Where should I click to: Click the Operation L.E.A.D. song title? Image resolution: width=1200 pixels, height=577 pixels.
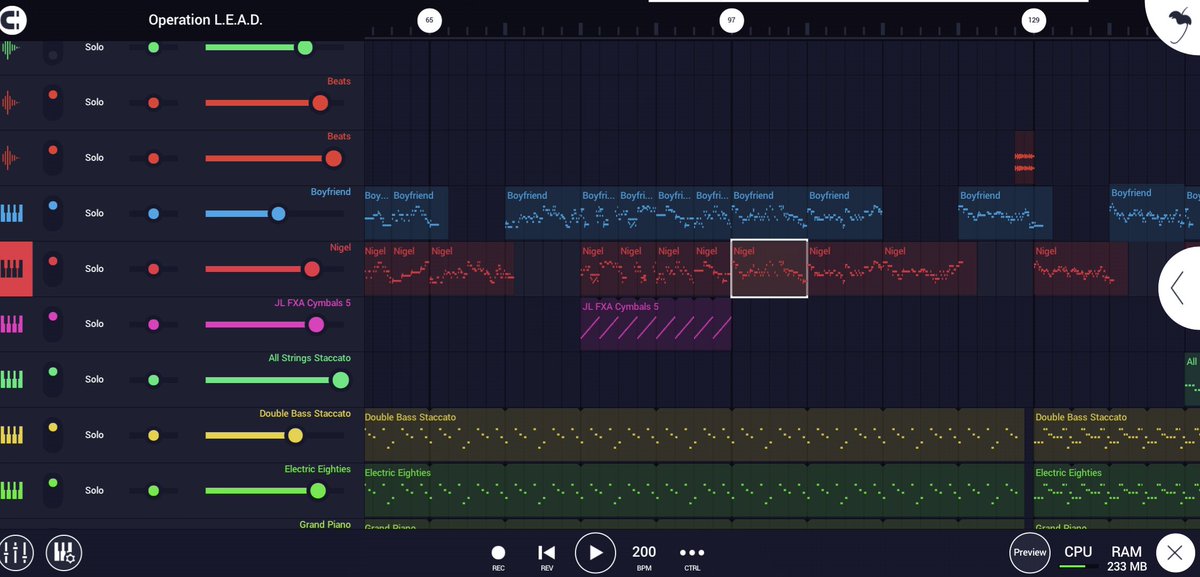click(x=205, y=19)
